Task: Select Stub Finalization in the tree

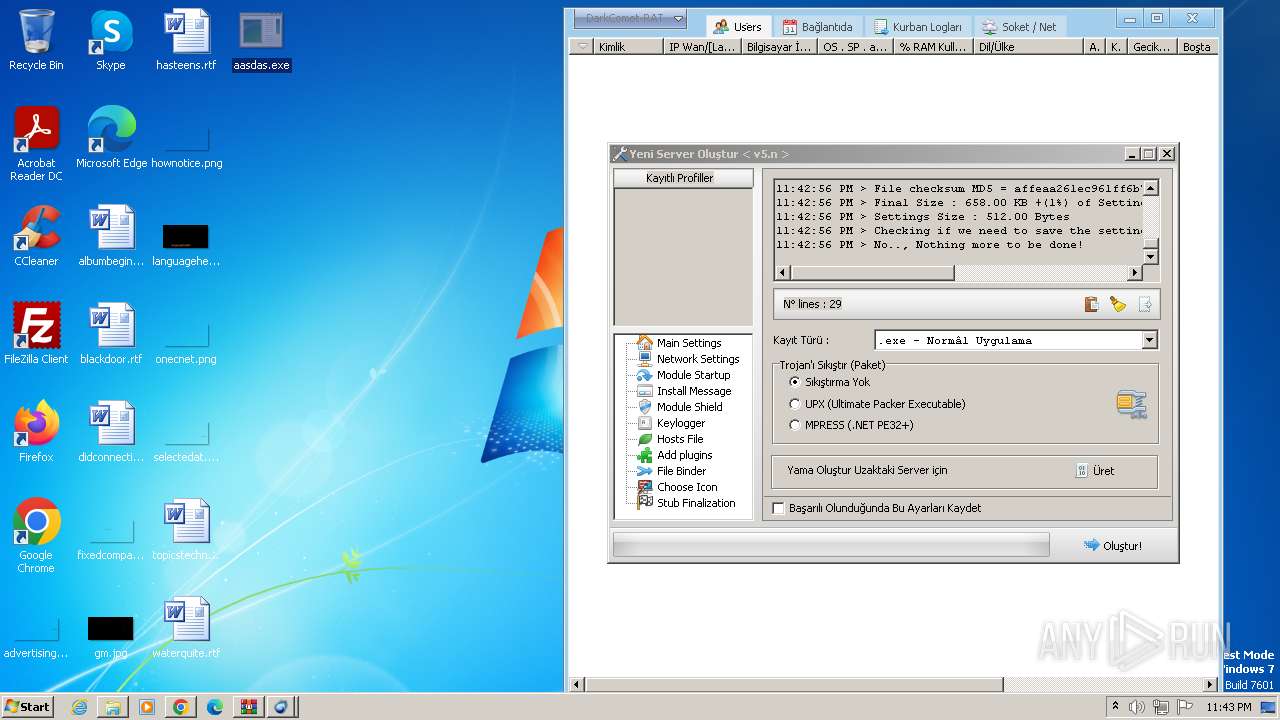Action: [x=696, y=503]
